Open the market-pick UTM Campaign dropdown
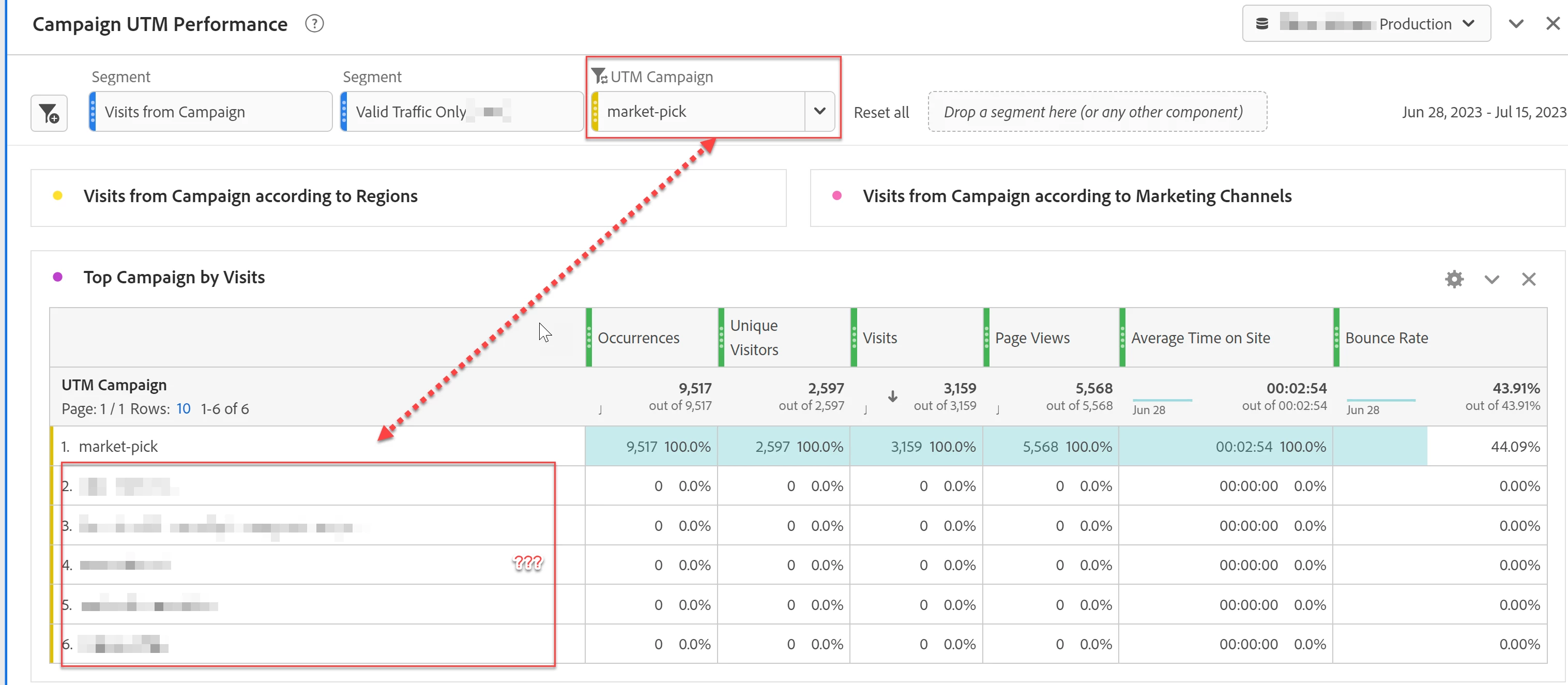This screenshot has height=685, width=1568. pyautogui.click(x=819, y=112)
